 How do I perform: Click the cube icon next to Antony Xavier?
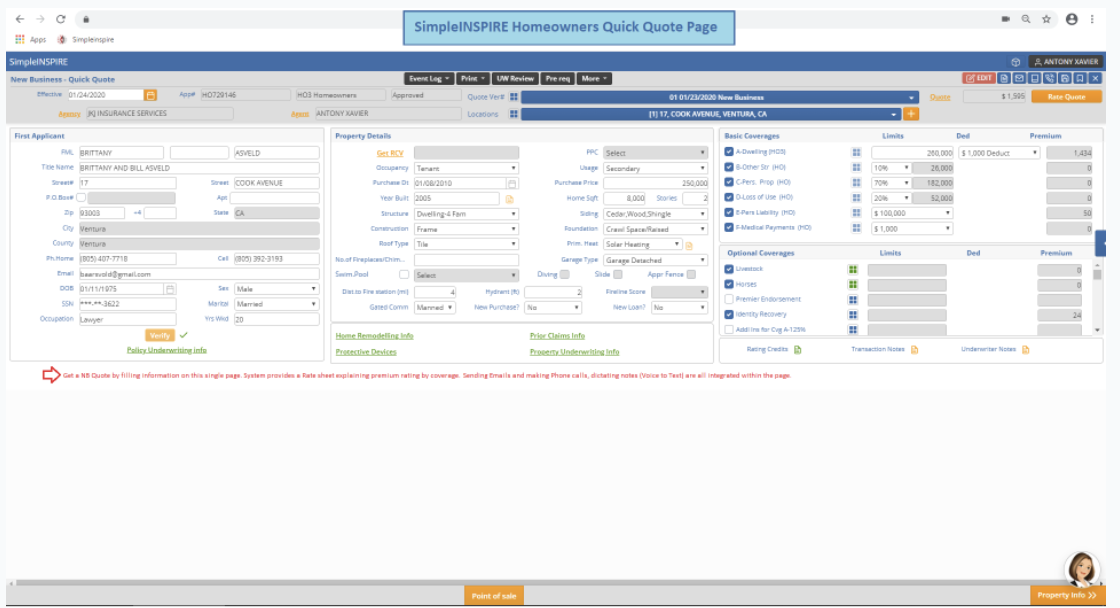[x=1016, y=62]
